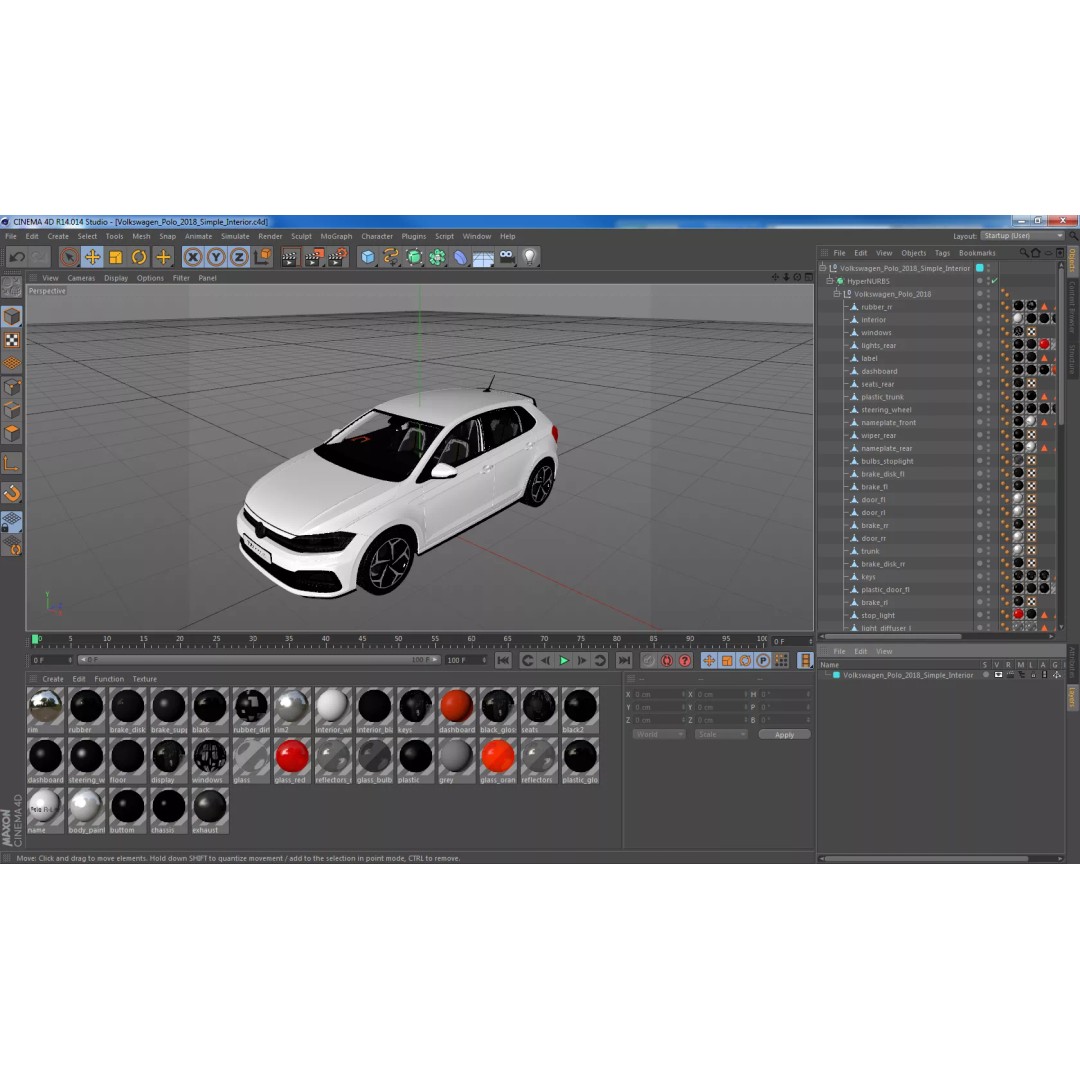
Task: Open the timeline filmstrip layout icon
Action: point(804,661)
